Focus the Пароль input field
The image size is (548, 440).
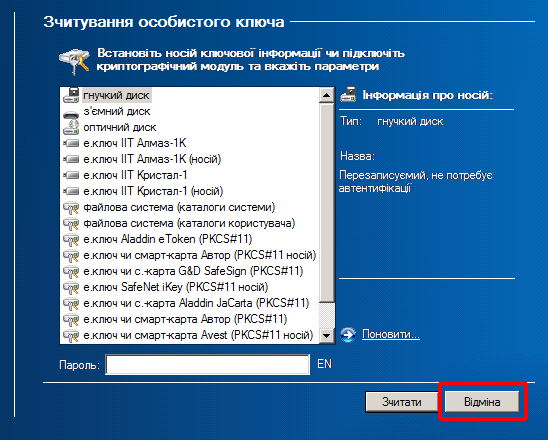coord(208,365)
